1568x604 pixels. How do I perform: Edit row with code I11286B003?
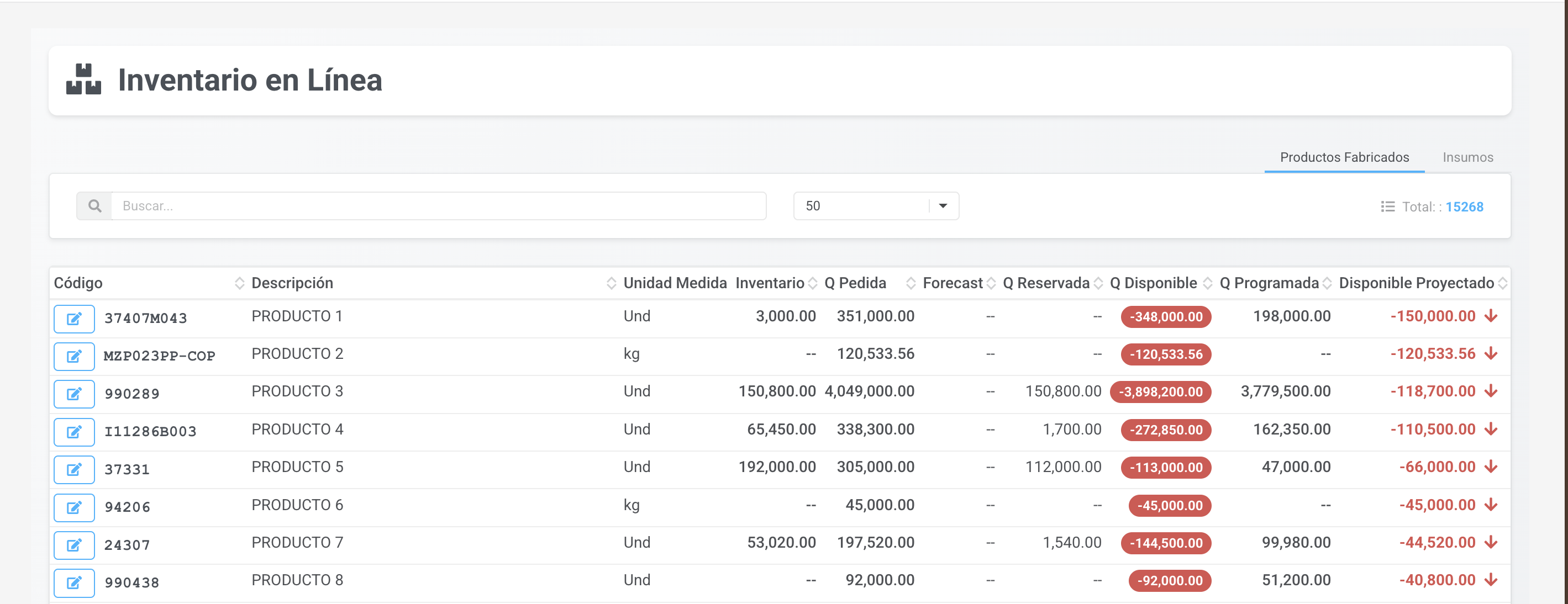(x=73, y=432)
